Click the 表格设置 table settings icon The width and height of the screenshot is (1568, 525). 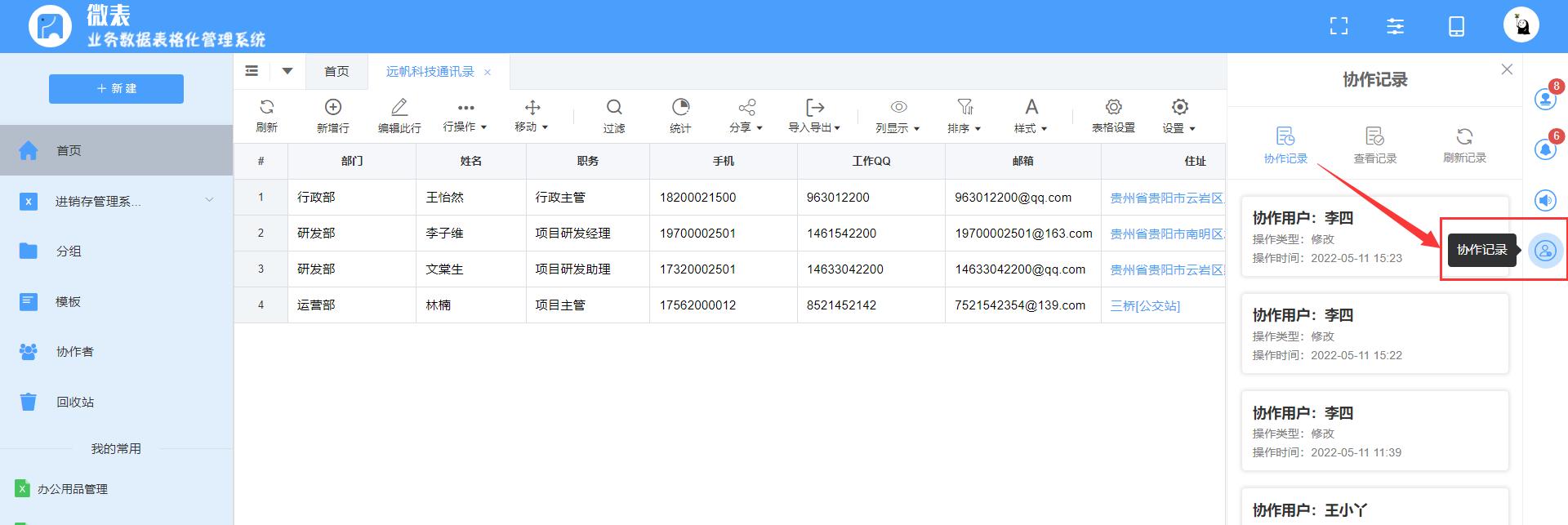point(1114,107)
